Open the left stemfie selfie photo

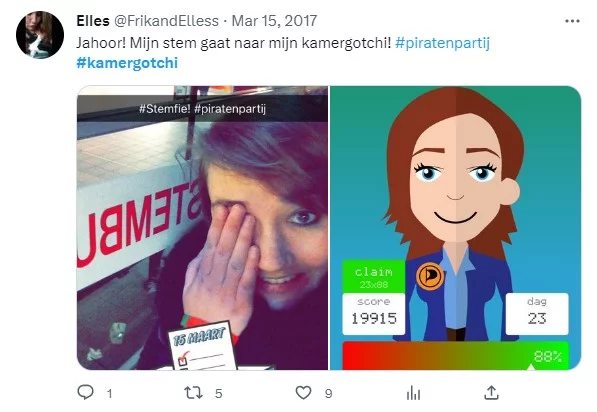pos(202,228)
